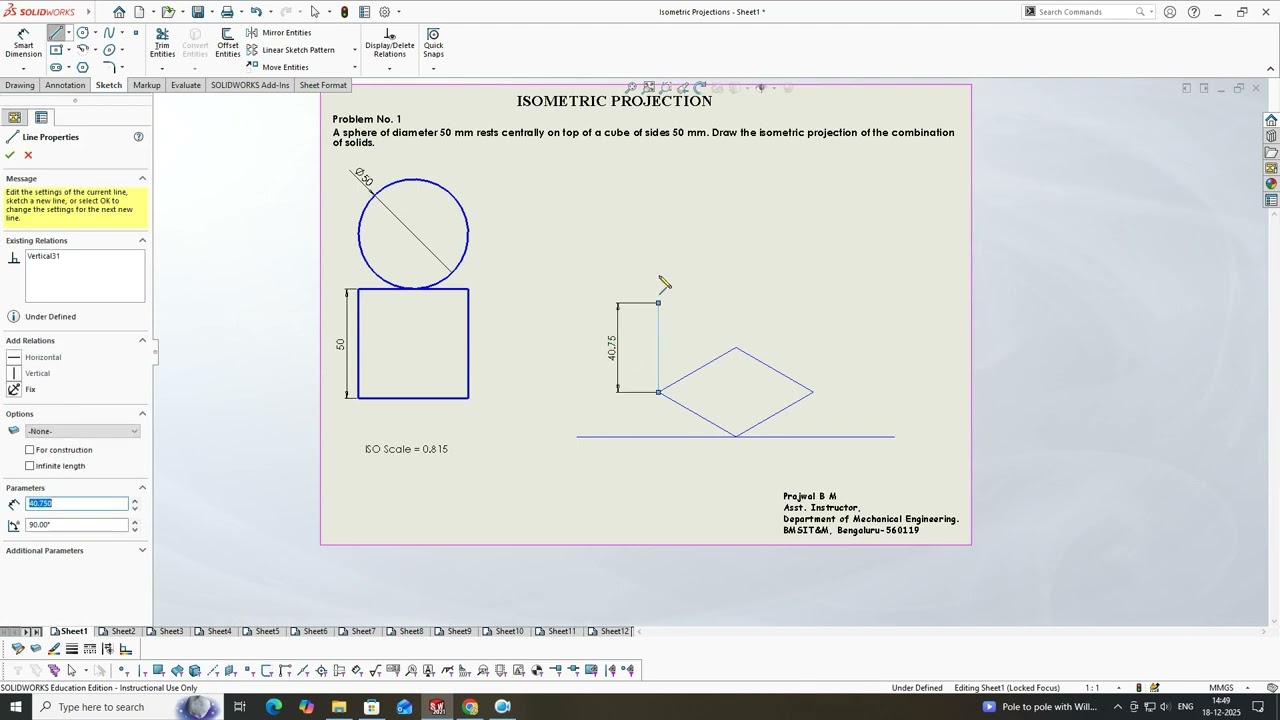Activate the Line sketch tool

[56, 33]
